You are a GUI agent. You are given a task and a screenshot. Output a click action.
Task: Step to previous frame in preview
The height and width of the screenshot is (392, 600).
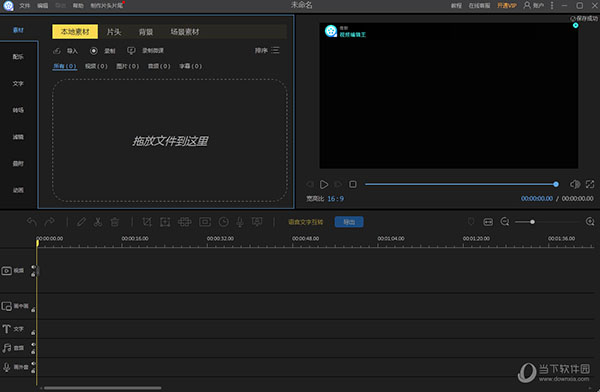(310, 184)
